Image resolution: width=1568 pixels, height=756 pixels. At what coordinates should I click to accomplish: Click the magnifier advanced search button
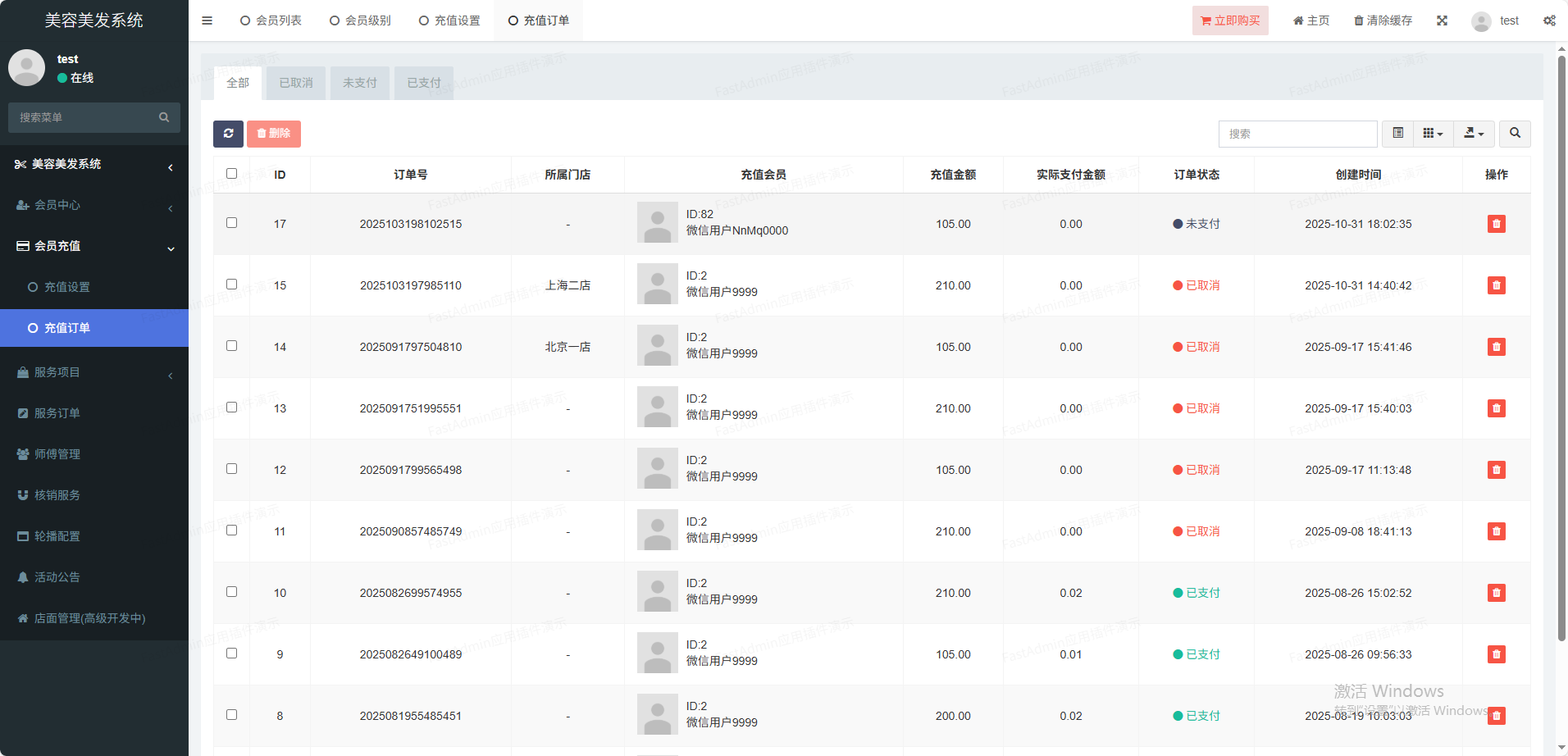(1515, 134)
